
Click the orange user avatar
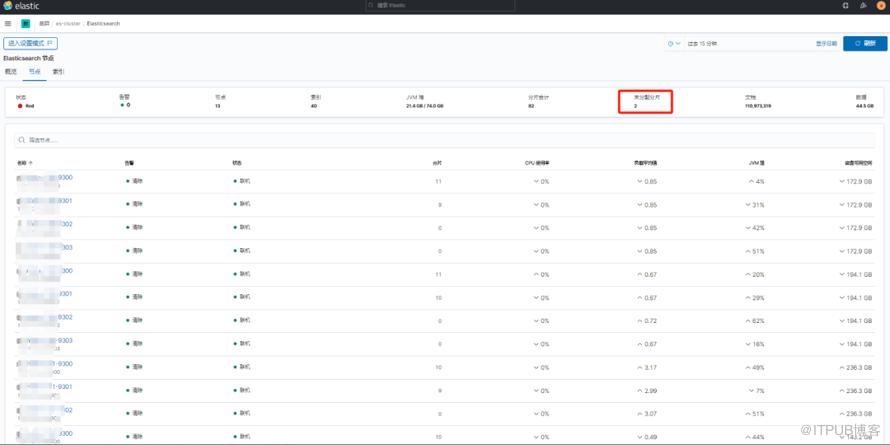[880, 6]
